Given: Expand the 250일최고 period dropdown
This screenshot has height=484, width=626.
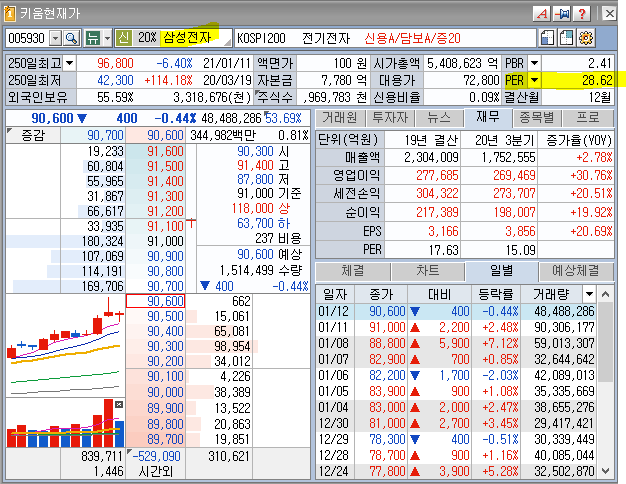Looking at the screenshot, I should 69,63.
